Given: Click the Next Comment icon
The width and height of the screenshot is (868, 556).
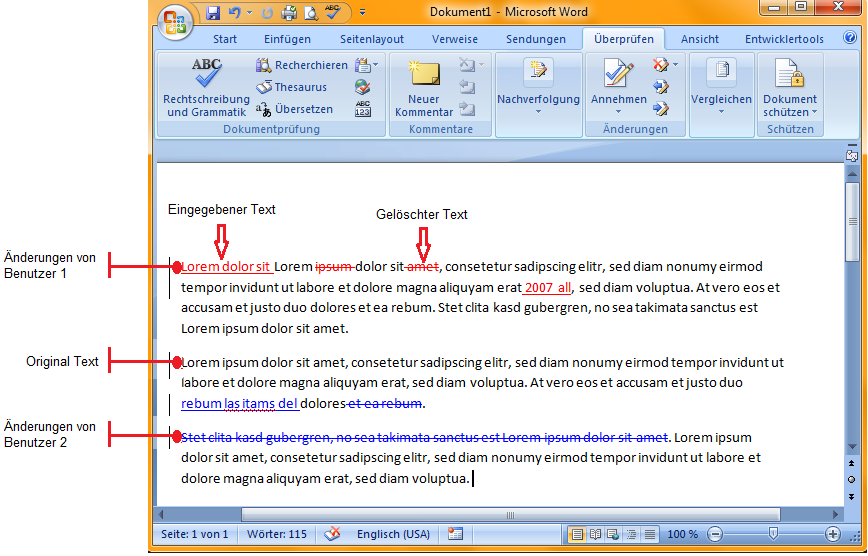Looking at the screenshot, I should click(x=467, y=109).
